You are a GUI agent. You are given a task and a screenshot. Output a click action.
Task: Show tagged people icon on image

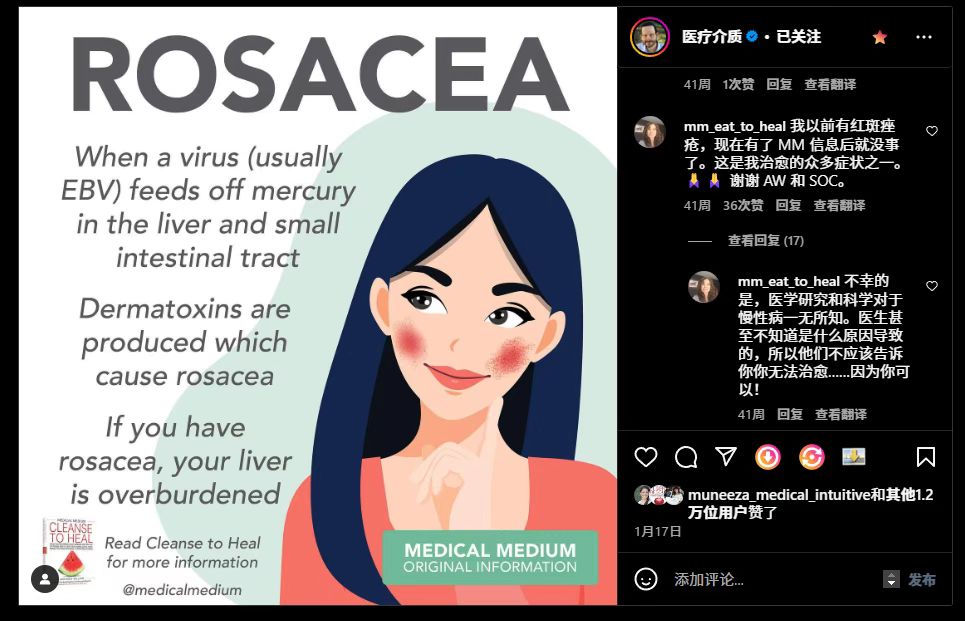point(45,579)
